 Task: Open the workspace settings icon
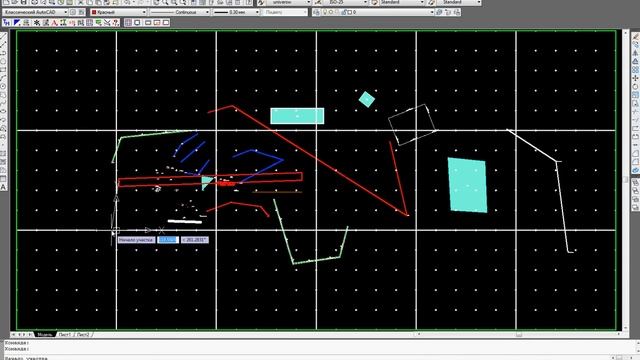pyautogui.click(x=73, y=12)
